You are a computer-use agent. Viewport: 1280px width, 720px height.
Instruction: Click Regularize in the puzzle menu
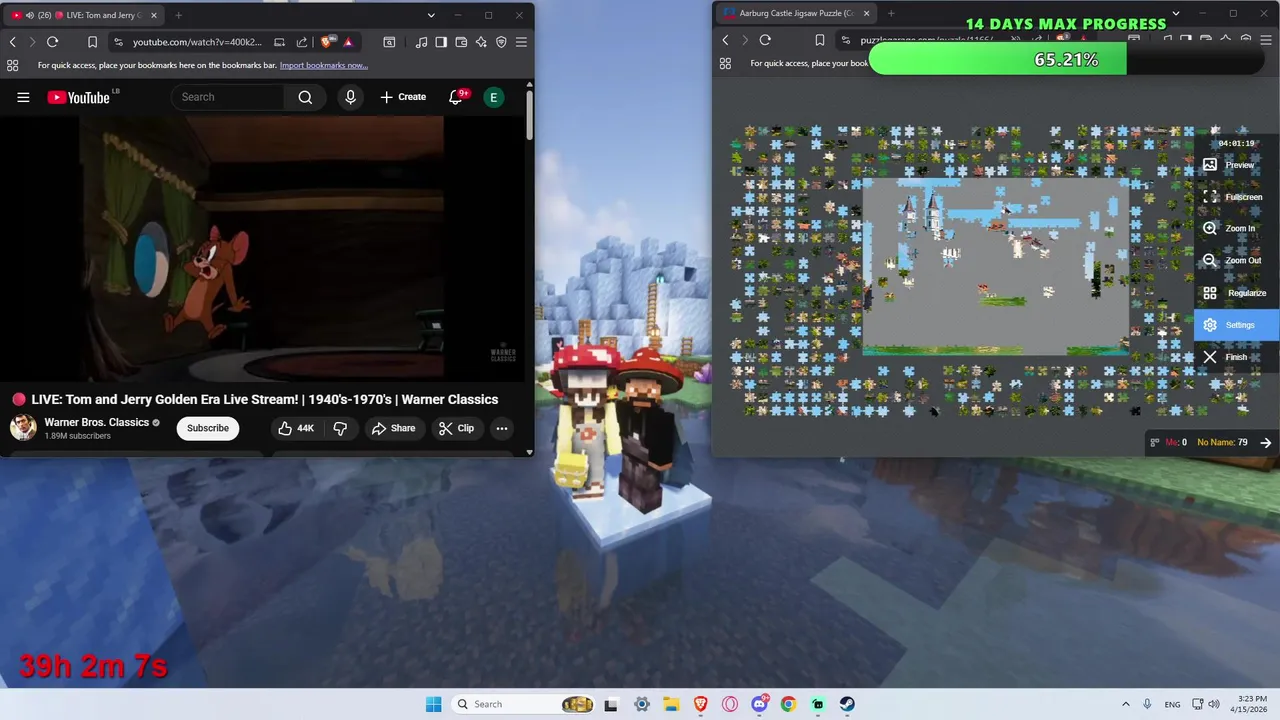1237,293
